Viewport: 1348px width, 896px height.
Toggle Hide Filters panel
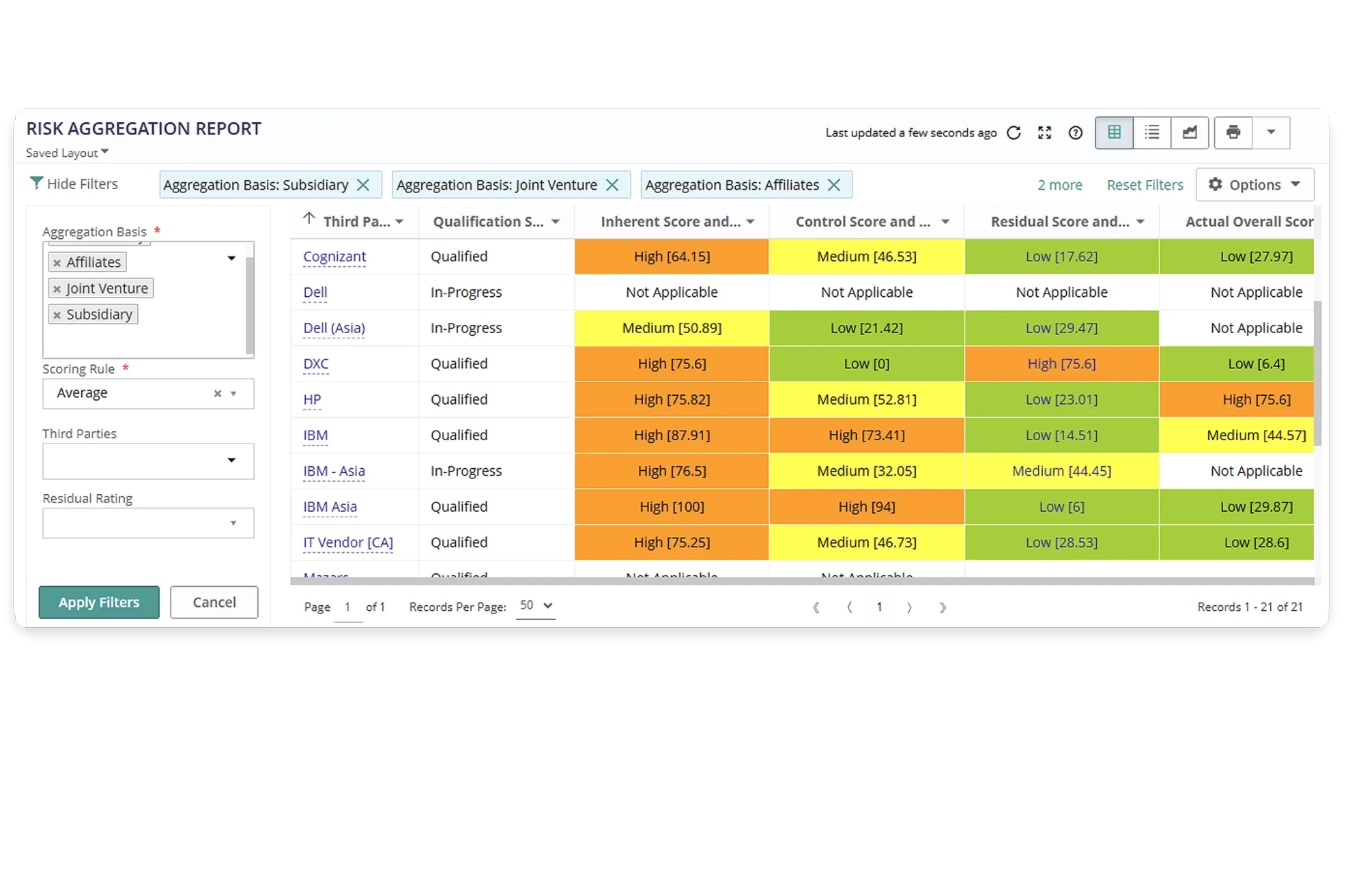point(74,184)
